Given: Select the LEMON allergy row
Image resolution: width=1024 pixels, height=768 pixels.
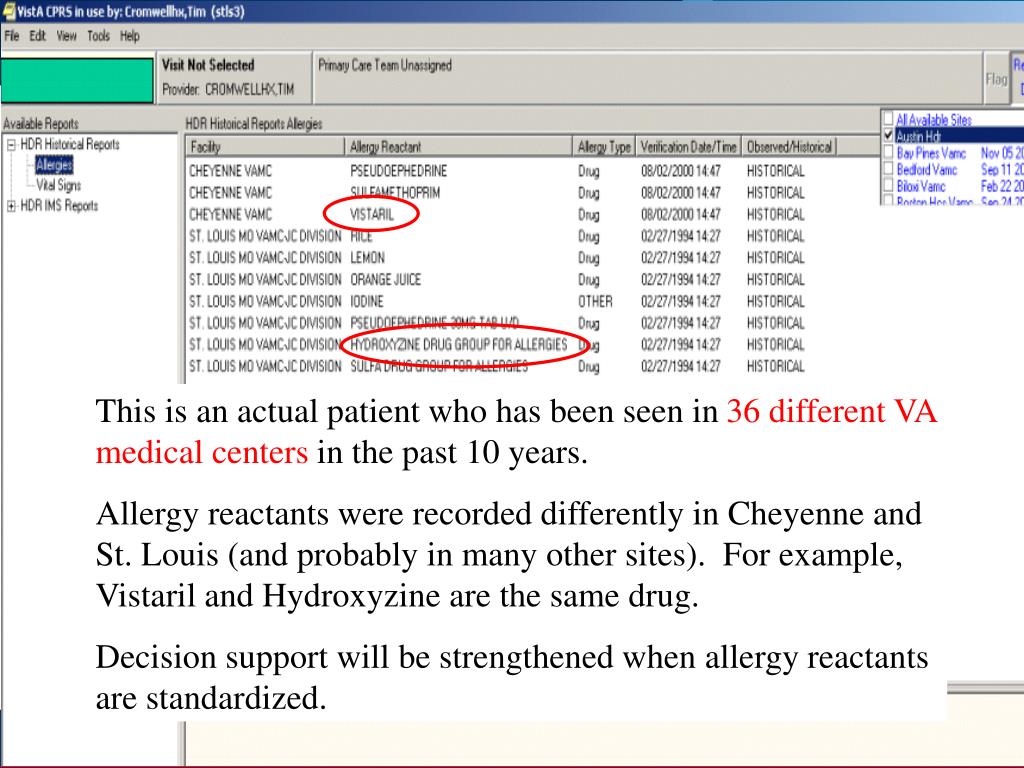Looking at the screenshot, I should [498, 258].
